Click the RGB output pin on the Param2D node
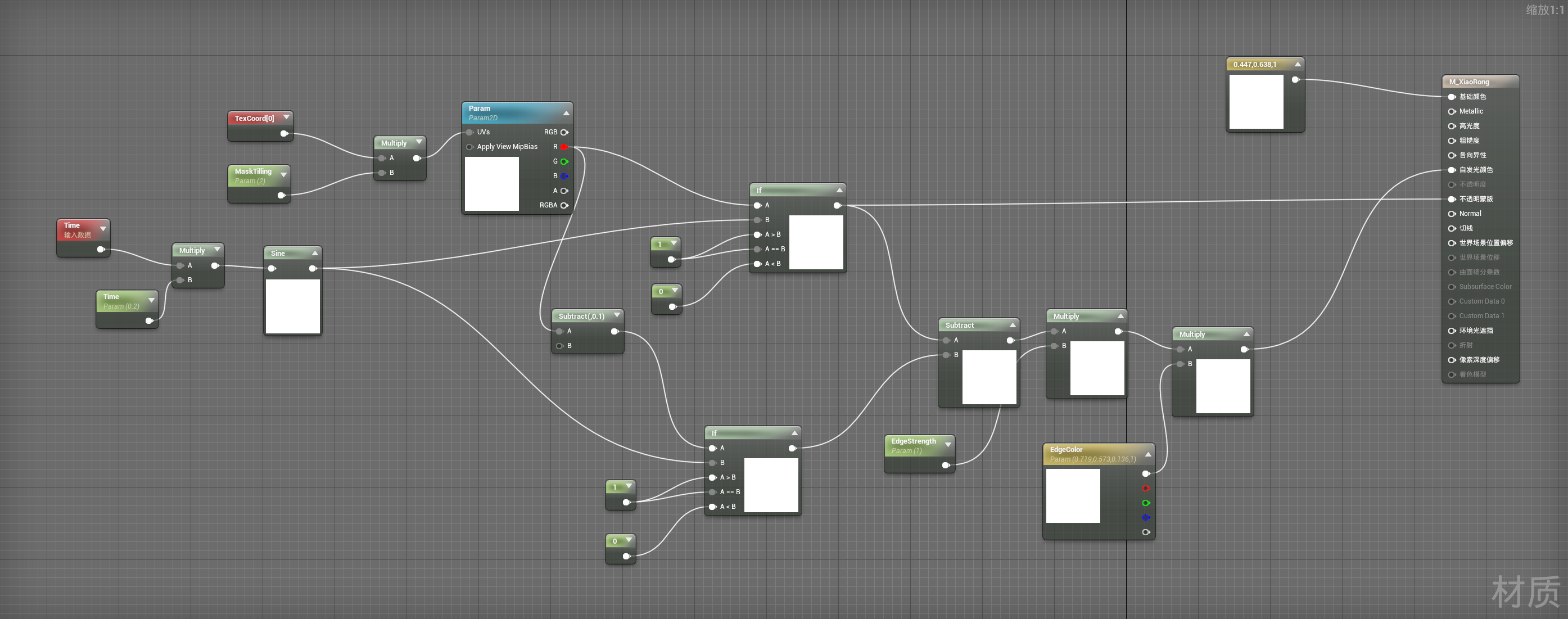The width and height of the screenshot is (1568, 619). coord(565,132)
